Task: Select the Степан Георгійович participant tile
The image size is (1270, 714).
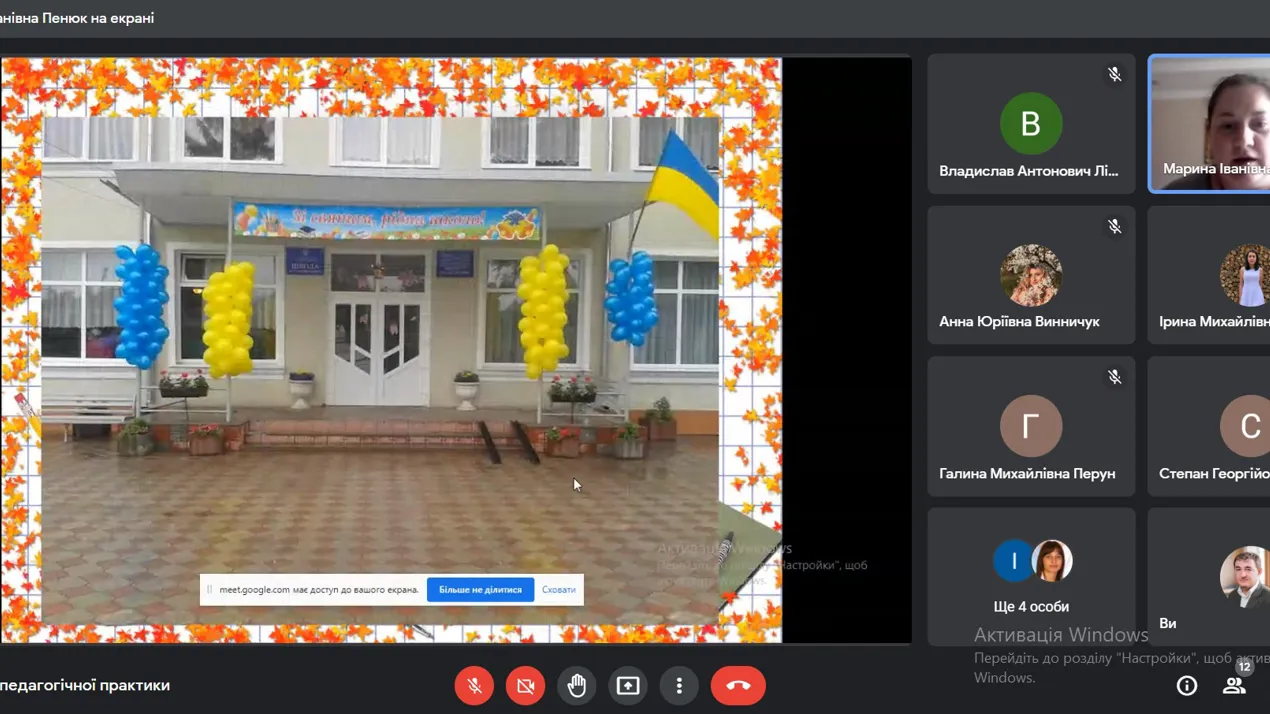Action: click(1210, 426)
